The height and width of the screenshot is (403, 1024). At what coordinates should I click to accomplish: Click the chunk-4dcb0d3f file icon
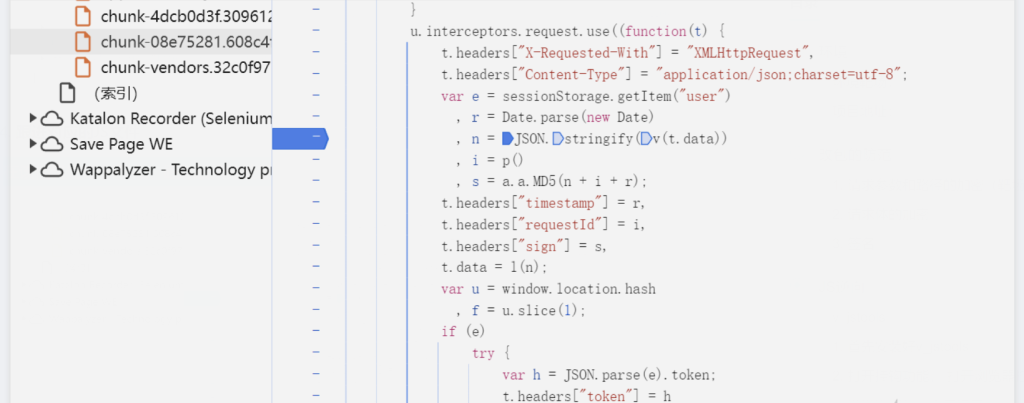pyautogui.click(x=83, y=16)
